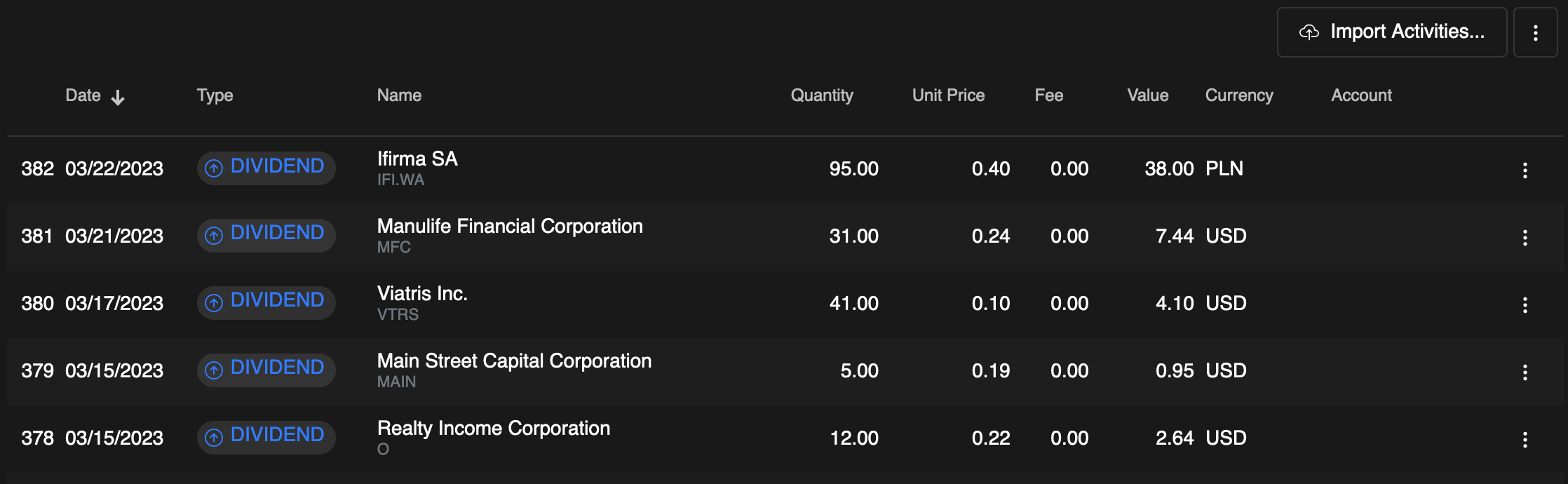Open row options for Viatris Inc. activity

(1525, 305)
